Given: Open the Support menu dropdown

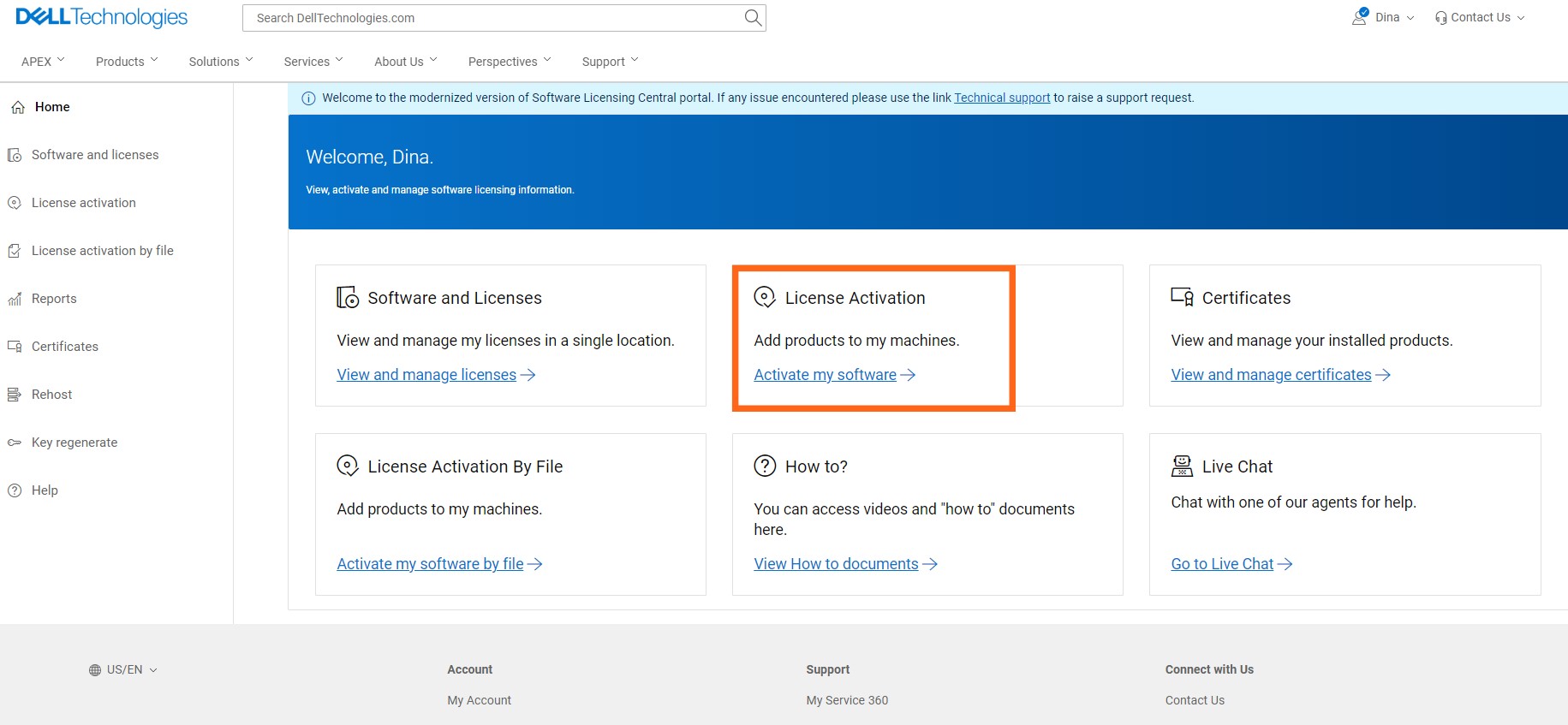Looking at the screenshot, I should click(x=610, y=62).
